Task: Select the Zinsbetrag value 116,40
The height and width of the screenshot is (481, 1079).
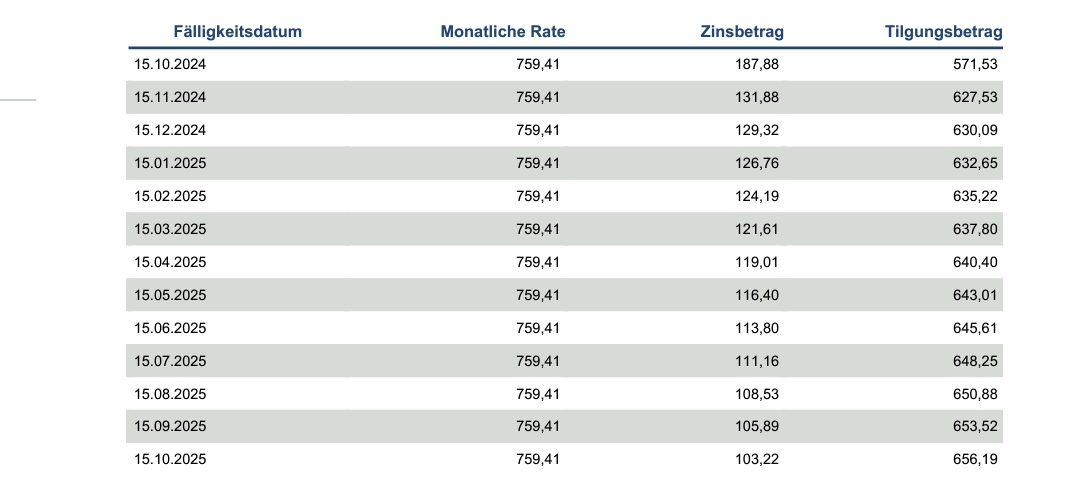Action: [757, 295]
